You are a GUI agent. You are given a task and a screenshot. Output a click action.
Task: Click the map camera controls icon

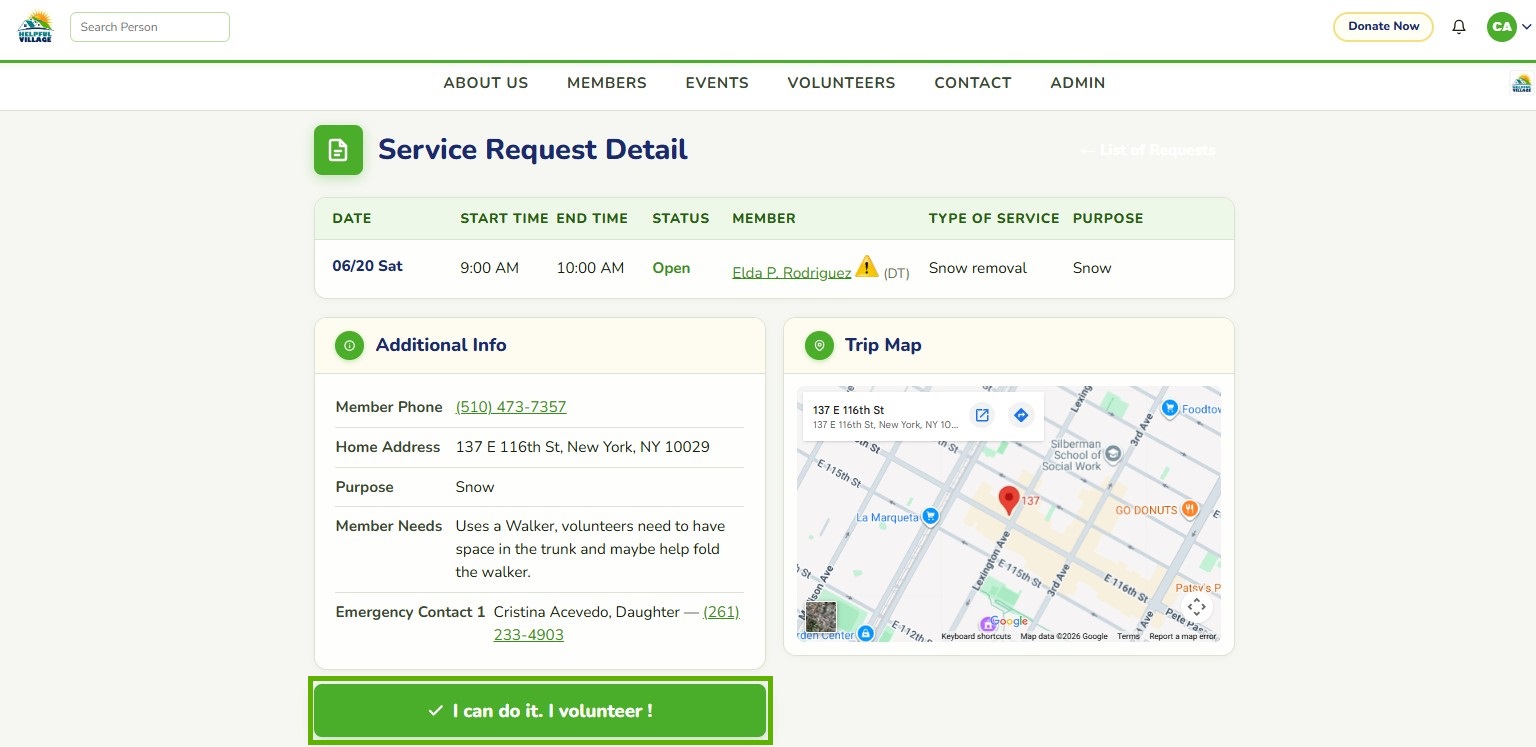coord(1197,607)
